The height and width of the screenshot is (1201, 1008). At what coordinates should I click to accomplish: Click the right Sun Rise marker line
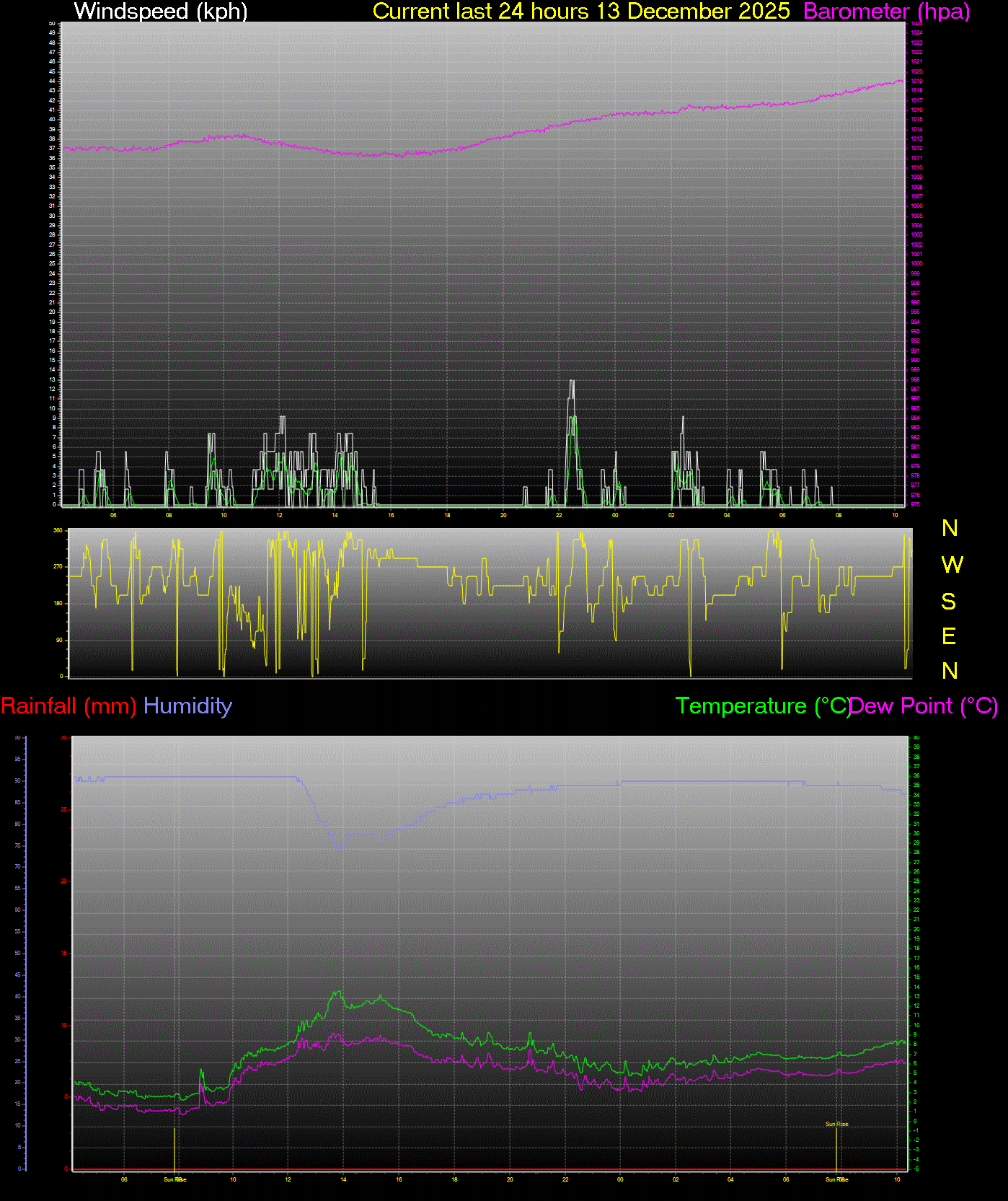tap(836, 1150)
